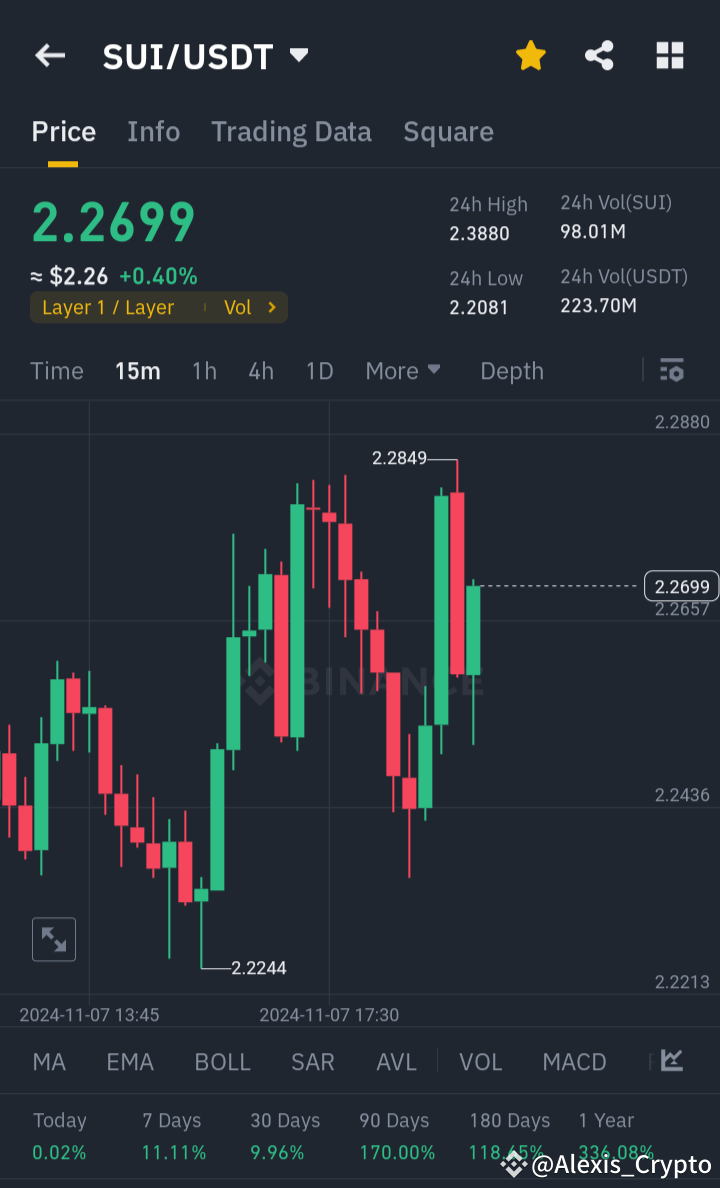Add EMA indicator to the chart
This screenshot has width=720, height=1188.
point(130,1061)
